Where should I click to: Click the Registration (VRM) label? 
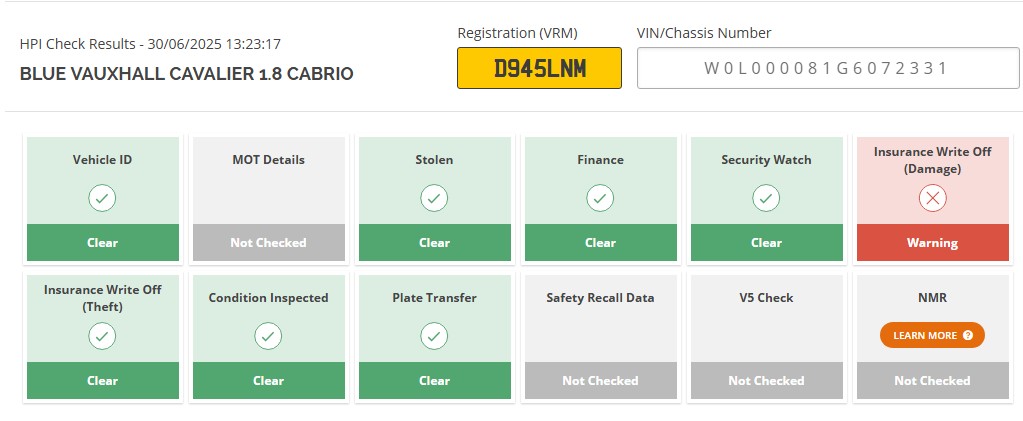(x=517, y=33)
